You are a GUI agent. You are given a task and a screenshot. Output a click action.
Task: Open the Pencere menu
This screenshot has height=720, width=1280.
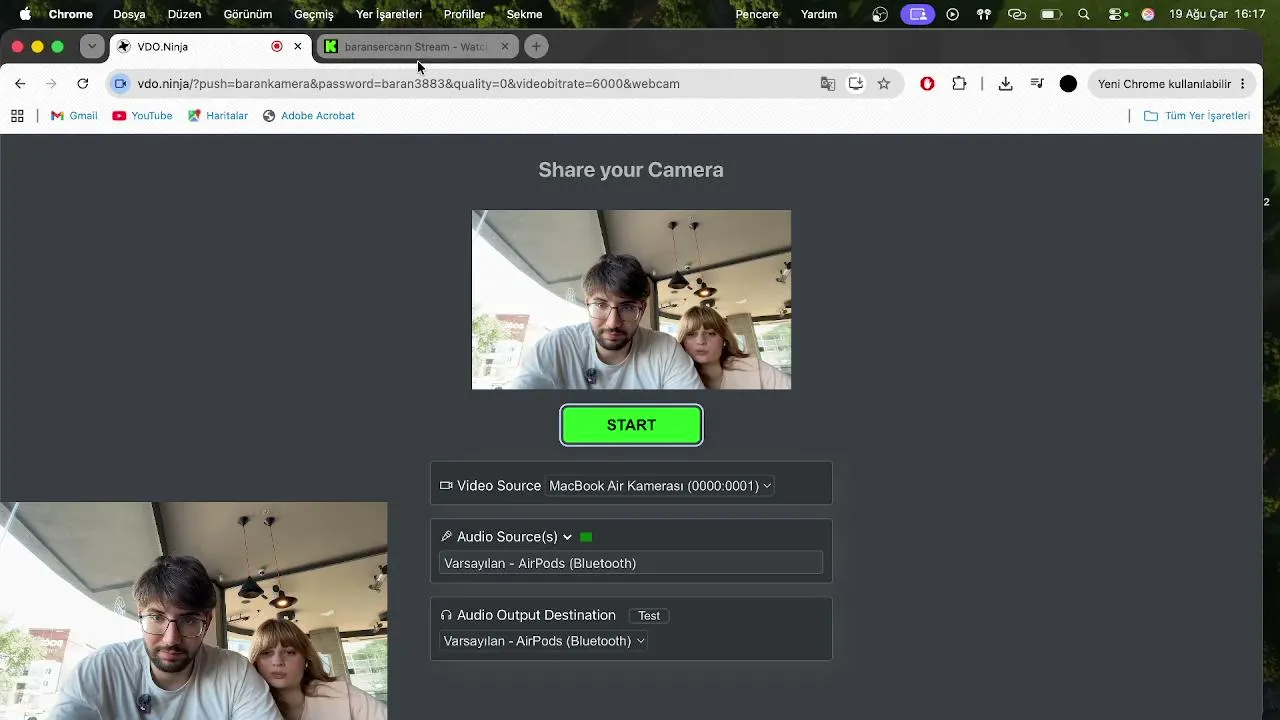(x=757, y=14)
